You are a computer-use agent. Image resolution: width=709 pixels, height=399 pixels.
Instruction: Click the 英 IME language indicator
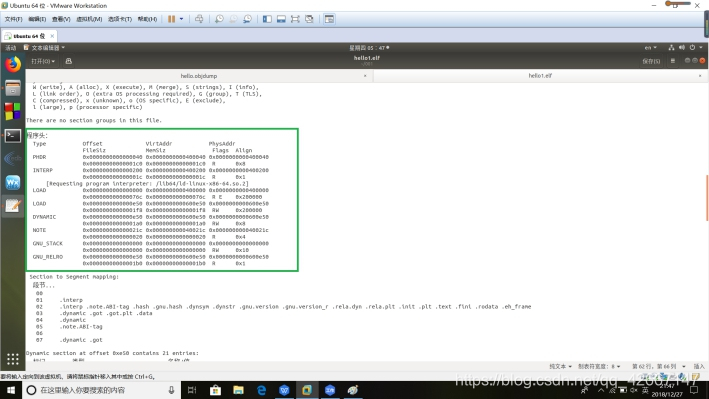(x=645, y=390)
